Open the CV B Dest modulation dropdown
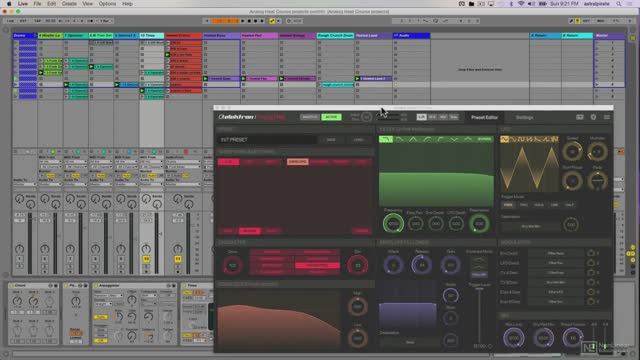 pos(556,282)
